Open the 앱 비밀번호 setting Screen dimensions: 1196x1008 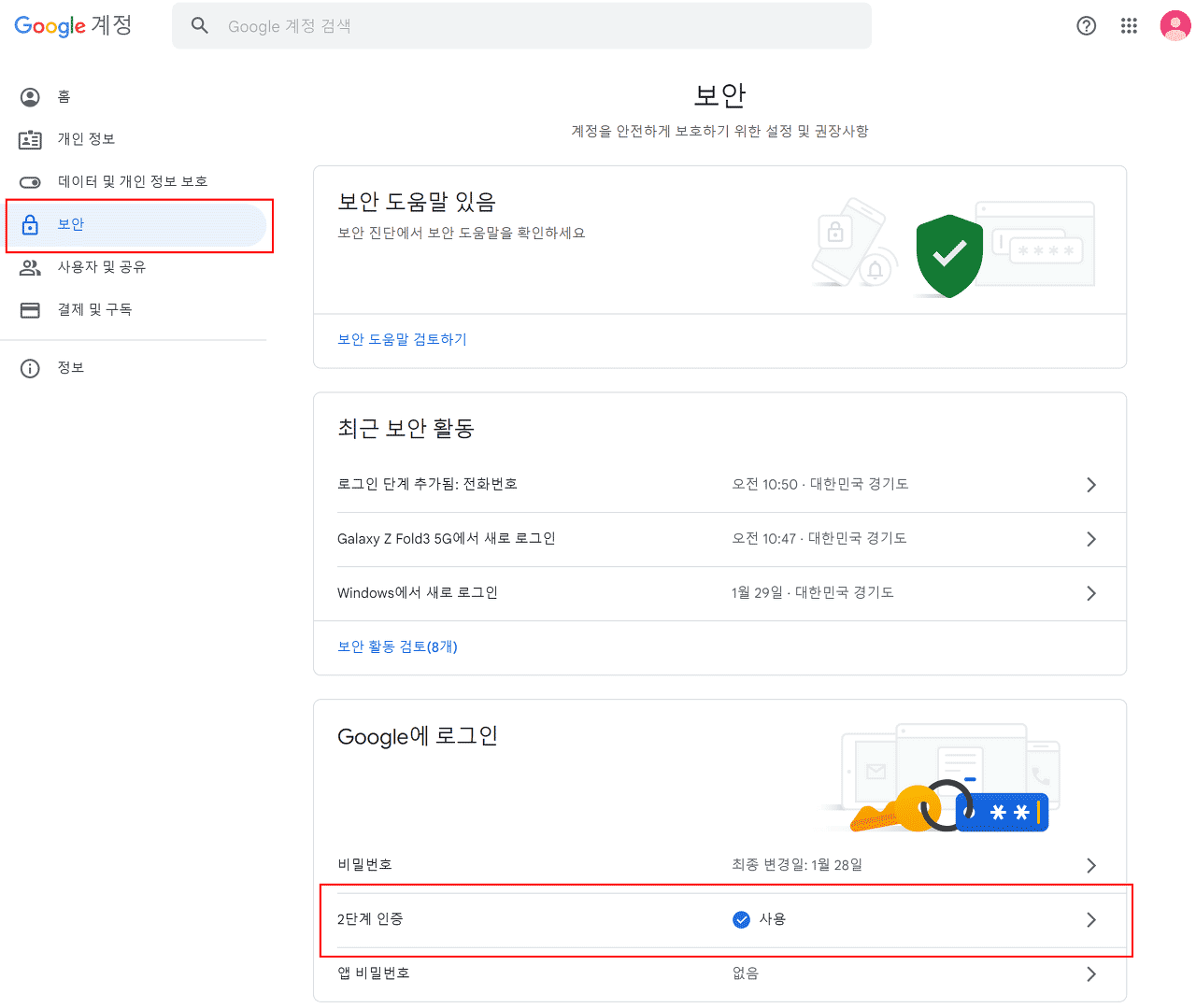pos(719,974)
